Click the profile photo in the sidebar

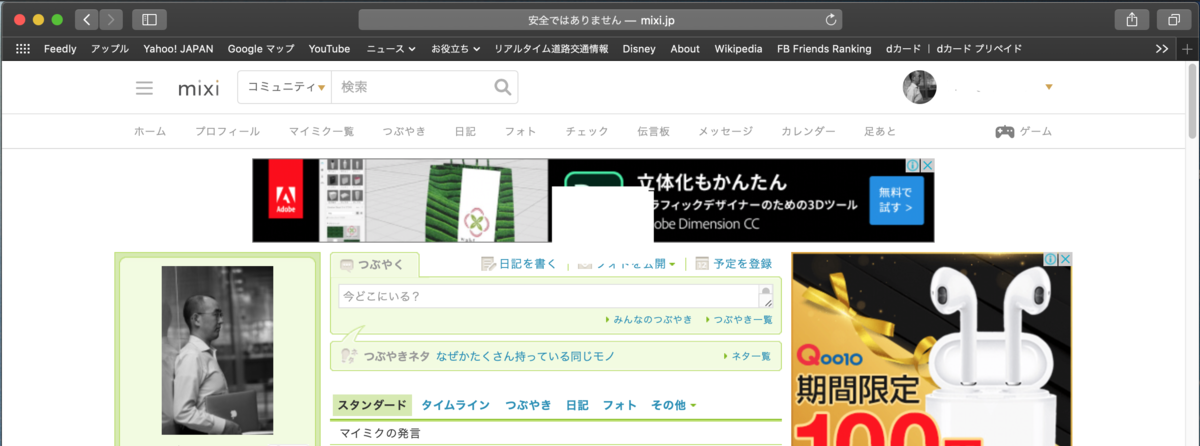click(x=217, y=350)
